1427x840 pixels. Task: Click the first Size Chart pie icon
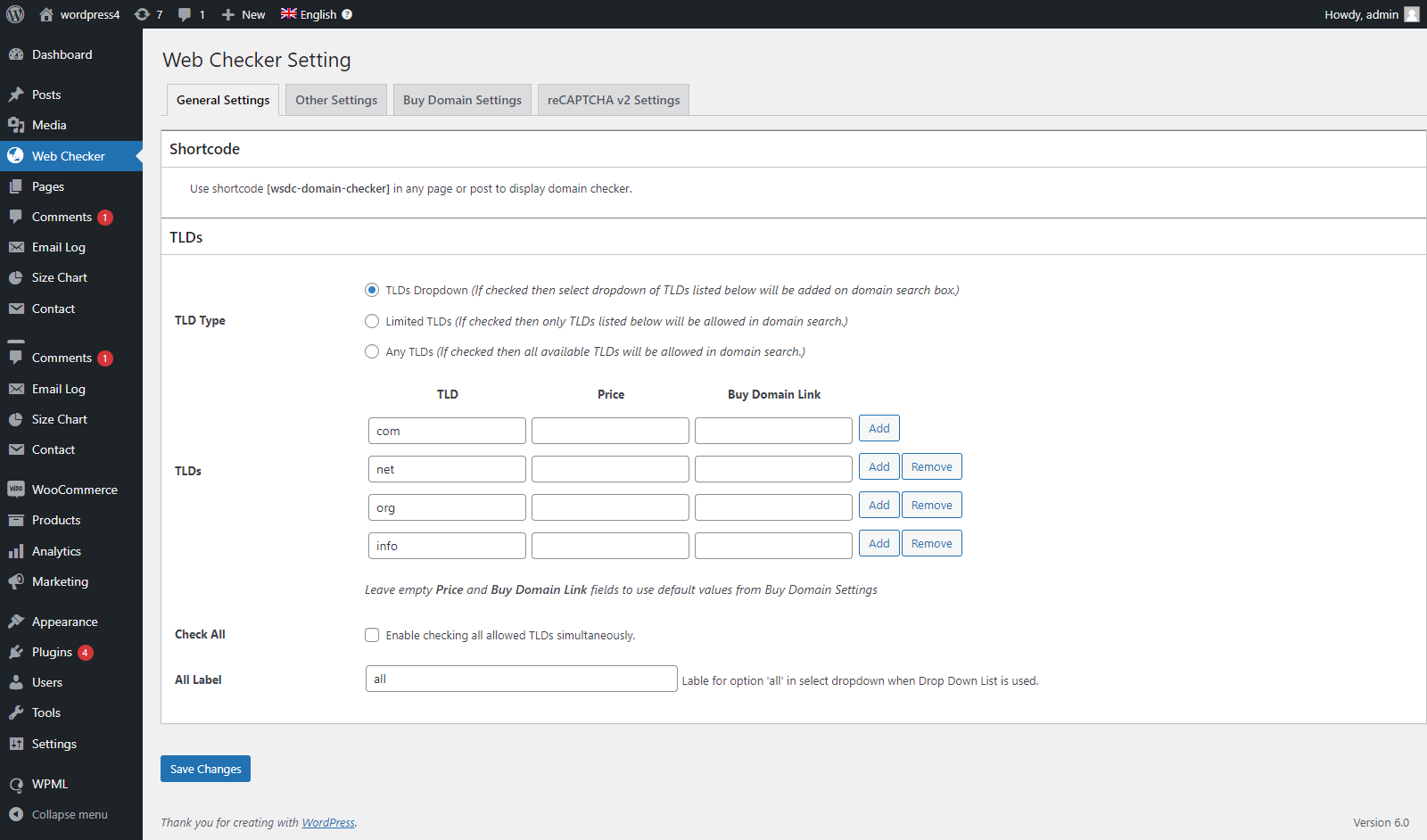[x=16, y=277]
